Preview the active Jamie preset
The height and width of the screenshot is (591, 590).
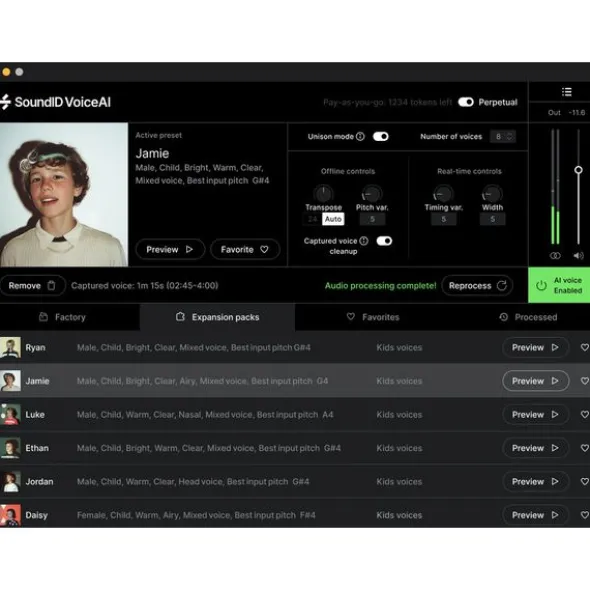click(x=170, y=250)
